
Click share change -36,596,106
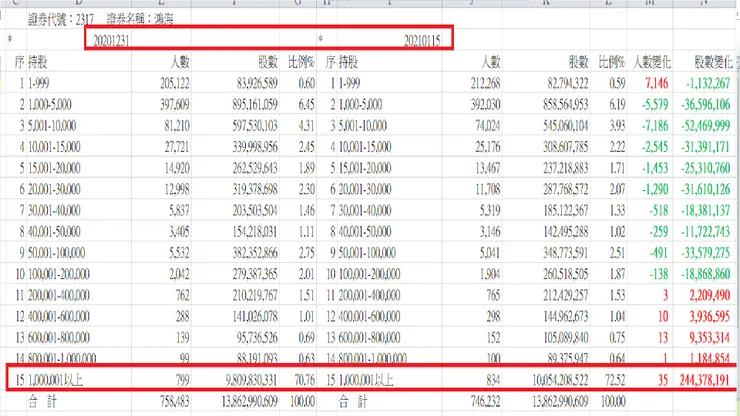706,104
